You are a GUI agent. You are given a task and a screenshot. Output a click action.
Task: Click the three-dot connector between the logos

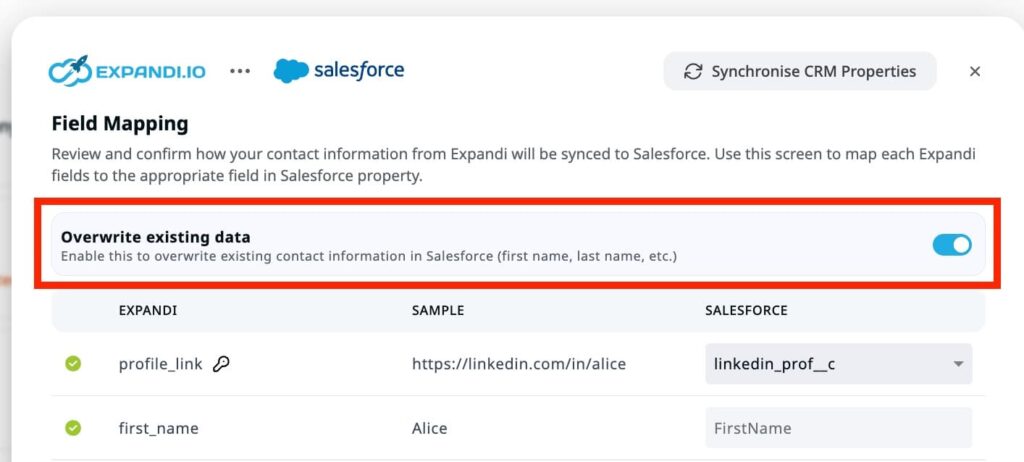pyautogui.click(x=240, y=71)
